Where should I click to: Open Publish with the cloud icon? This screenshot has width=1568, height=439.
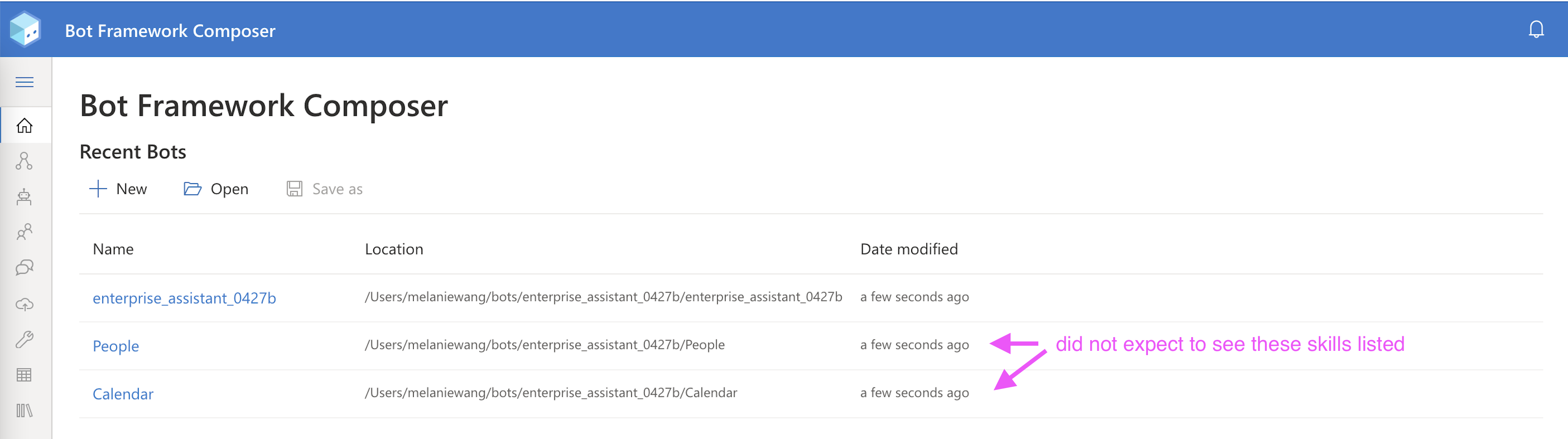tap(25, 303)
